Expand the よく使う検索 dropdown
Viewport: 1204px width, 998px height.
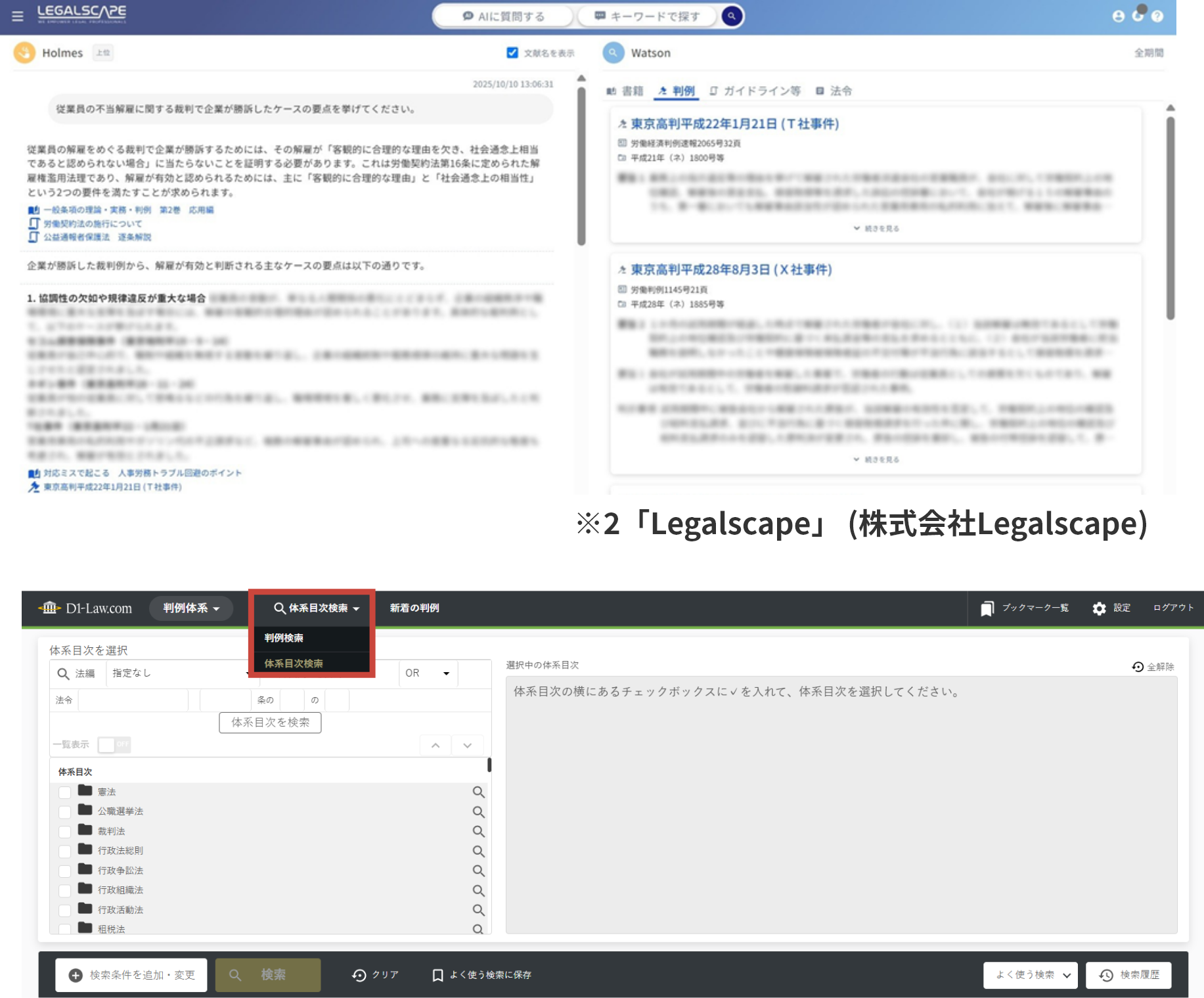(1033, 975)
